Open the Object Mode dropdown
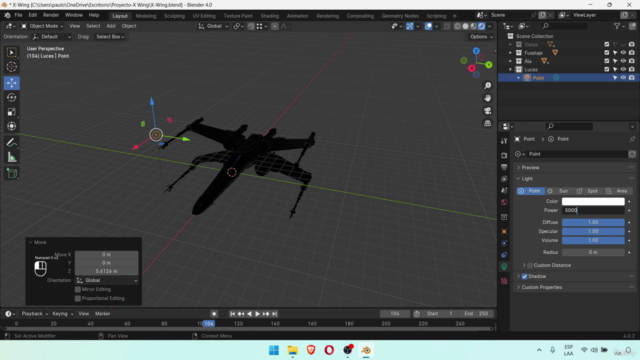The width and height of the screenshot is (640, 360). tap(42, 26)
